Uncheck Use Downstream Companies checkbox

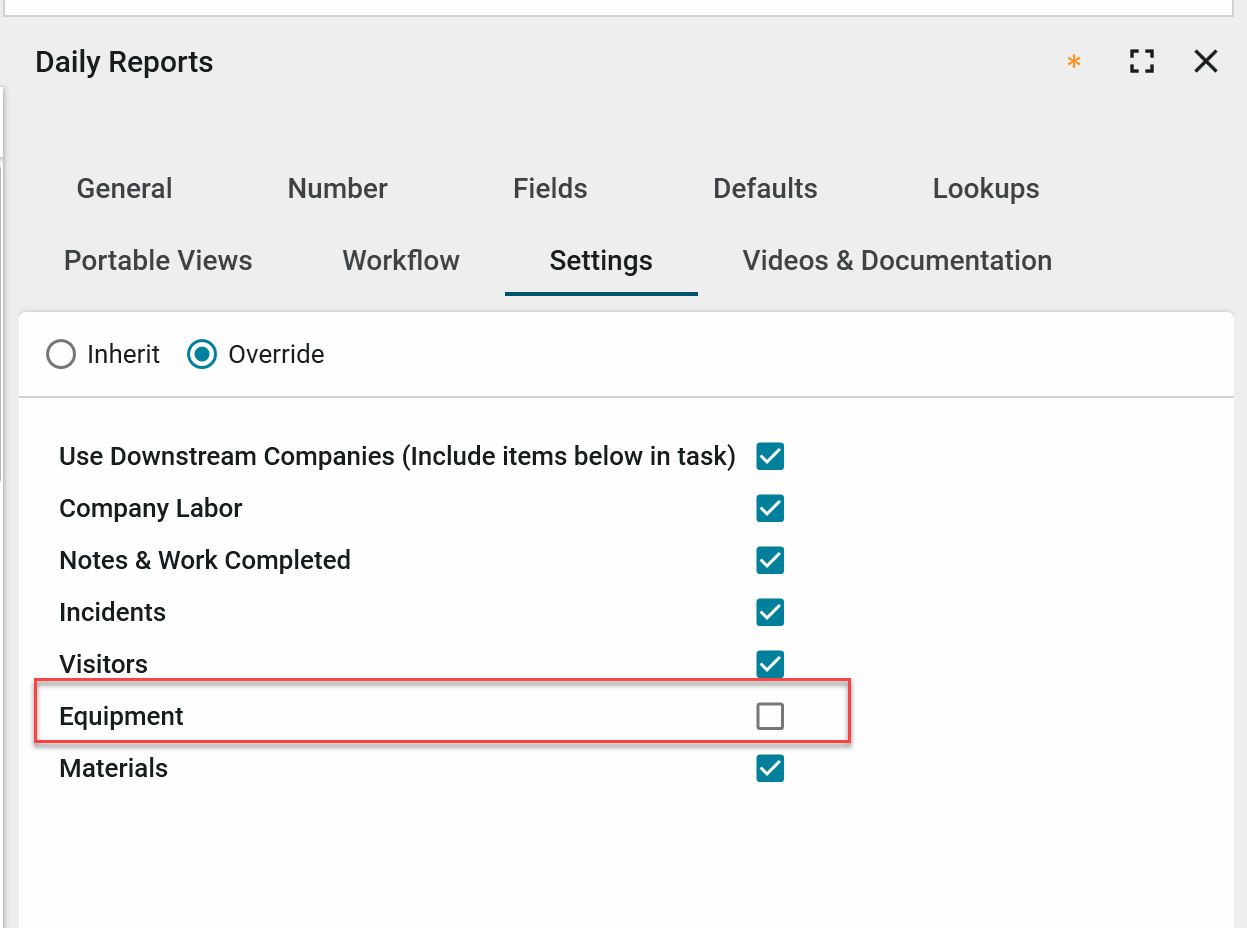click(x=770, y=457)
